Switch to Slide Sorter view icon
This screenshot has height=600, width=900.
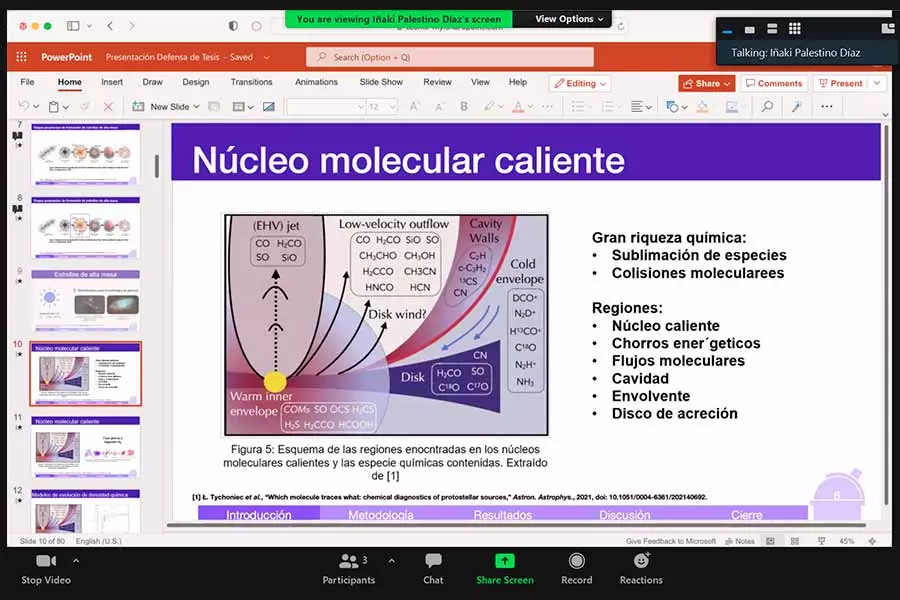click(795, 541)
